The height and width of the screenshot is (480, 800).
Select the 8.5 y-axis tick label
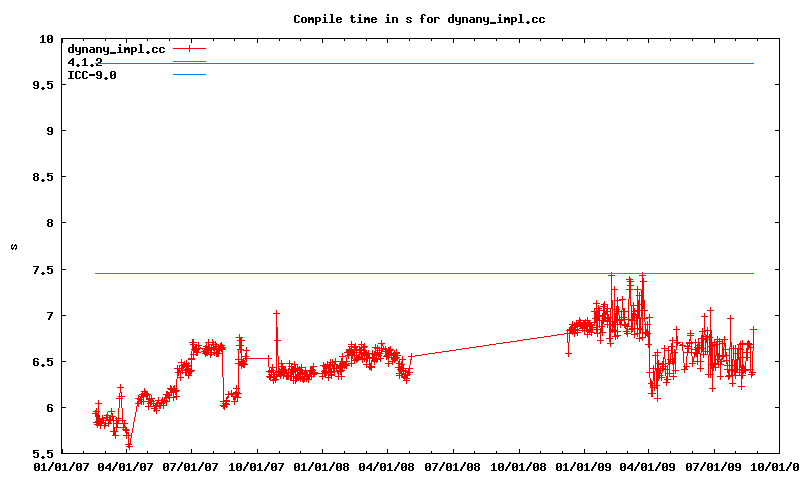click(43, 177)
